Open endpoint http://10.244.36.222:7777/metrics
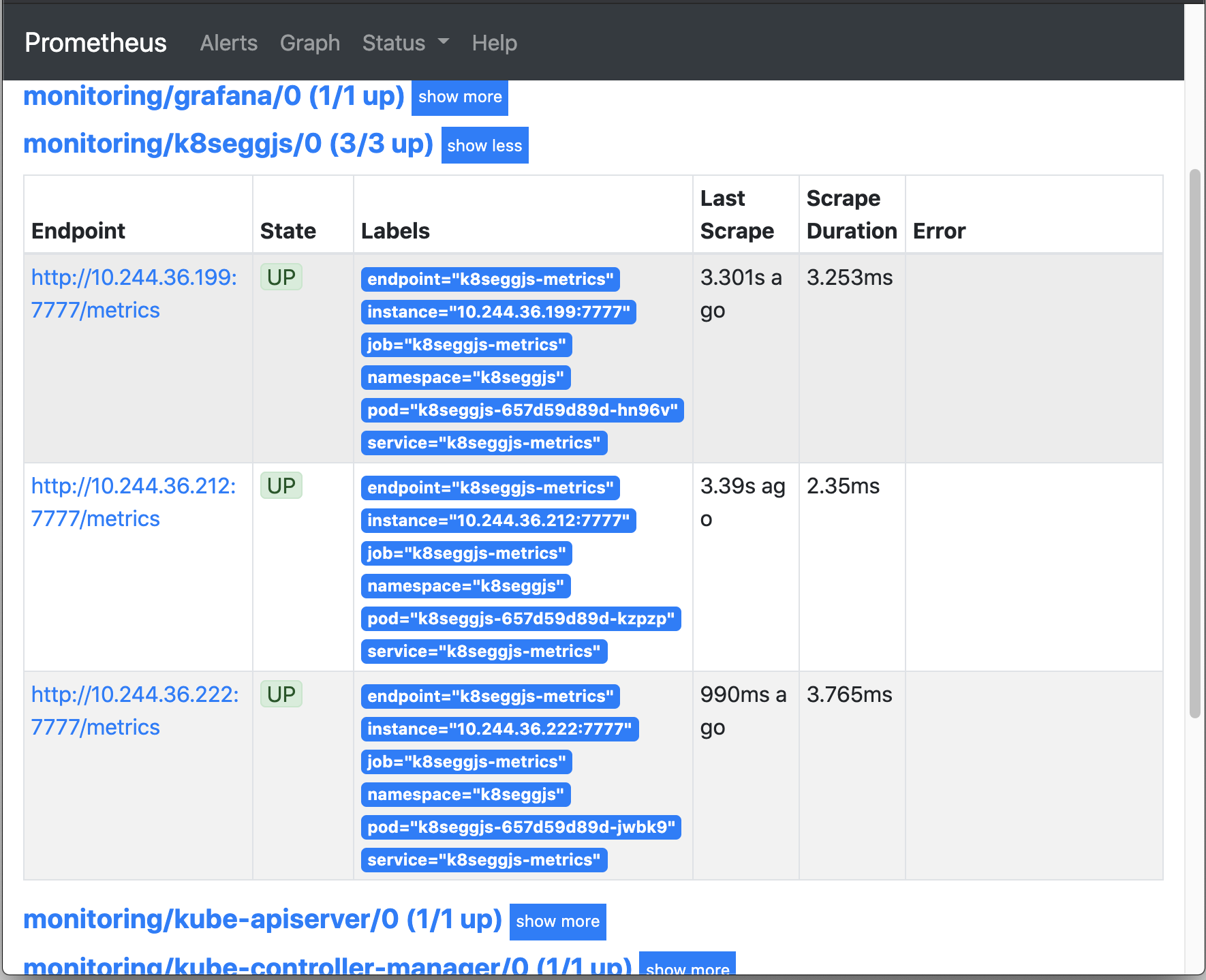The width and height of the screenshot is (1206, 980). click(135, 711)
